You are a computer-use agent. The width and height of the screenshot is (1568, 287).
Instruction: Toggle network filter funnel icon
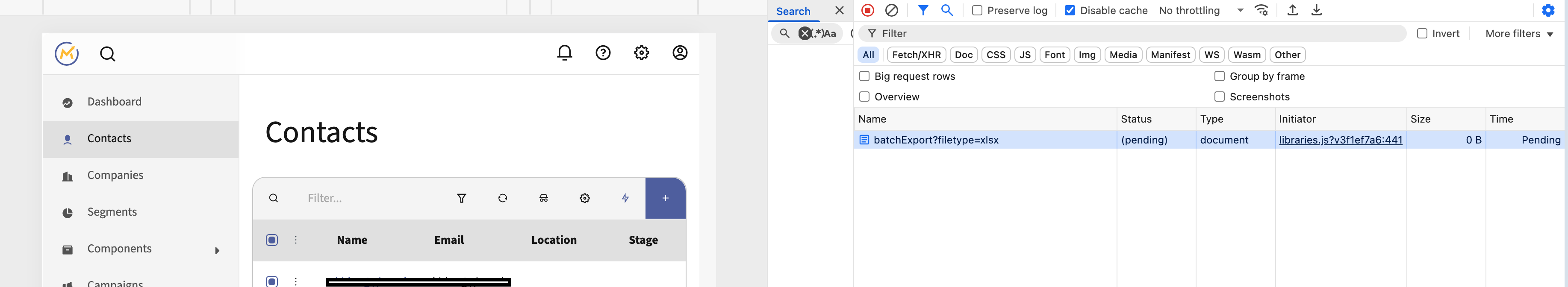pyautogui.click(x=923, y=10)
